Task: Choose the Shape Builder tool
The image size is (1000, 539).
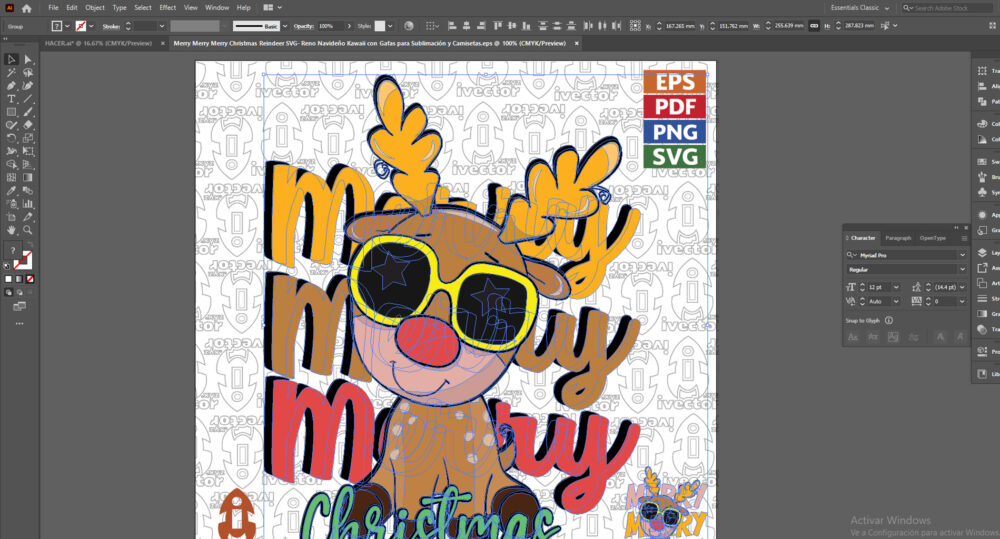Action: [x=11, y=164]
